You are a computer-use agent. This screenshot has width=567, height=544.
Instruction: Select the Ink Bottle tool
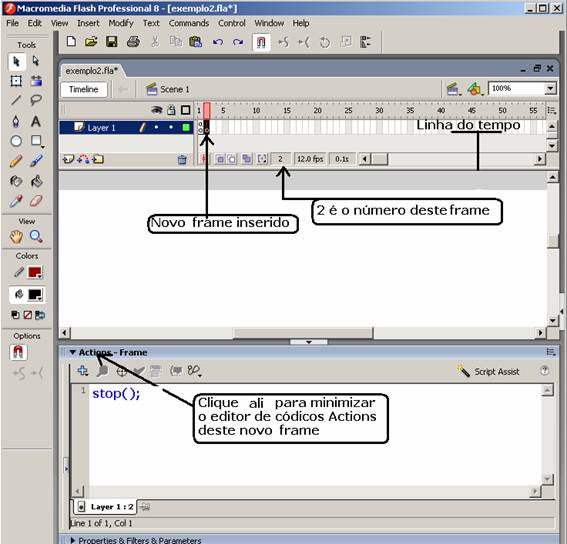16,180
